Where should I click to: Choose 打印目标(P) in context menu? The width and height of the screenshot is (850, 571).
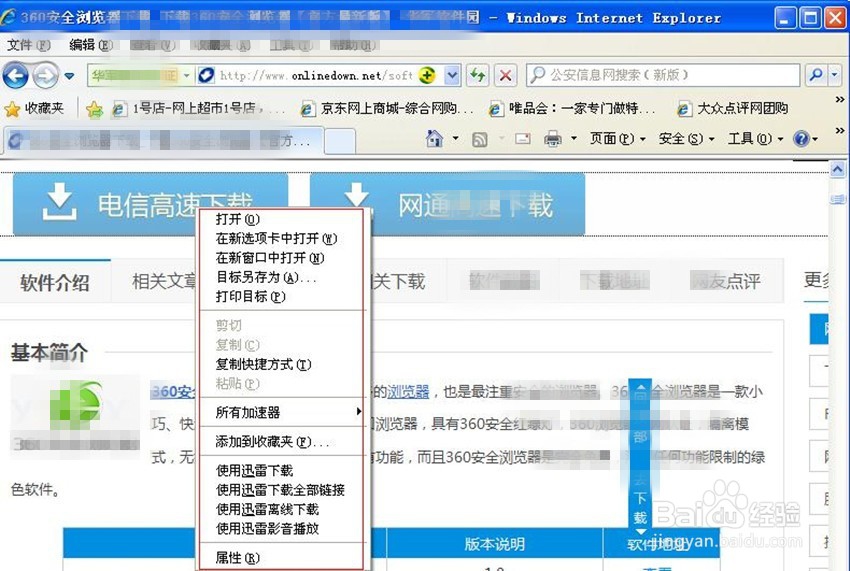[281, 297]
